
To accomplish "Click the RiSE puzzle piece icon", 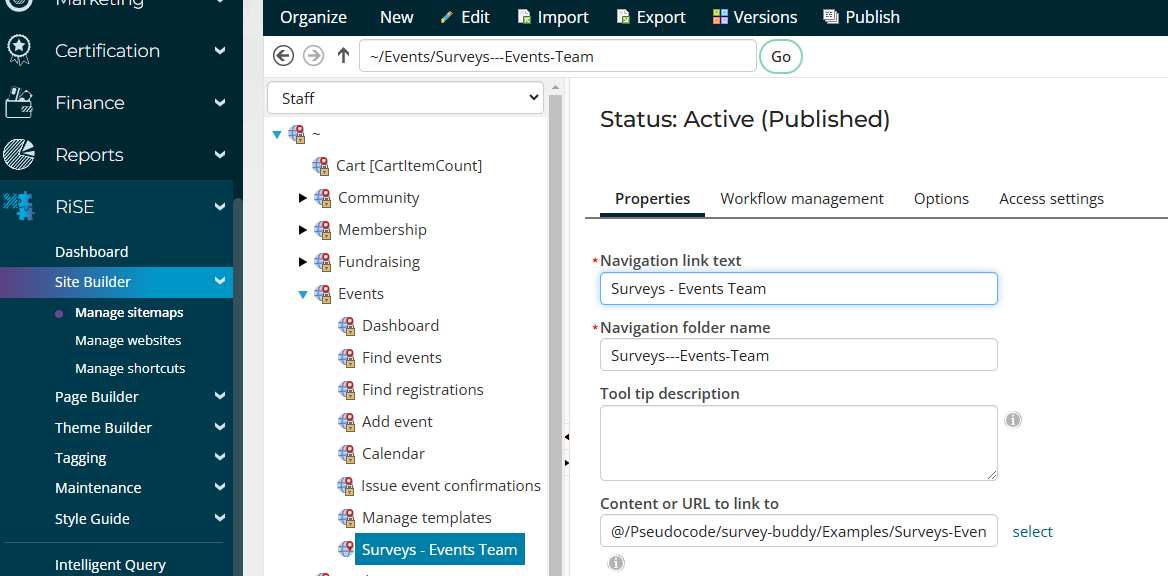I will pos(19,206).
